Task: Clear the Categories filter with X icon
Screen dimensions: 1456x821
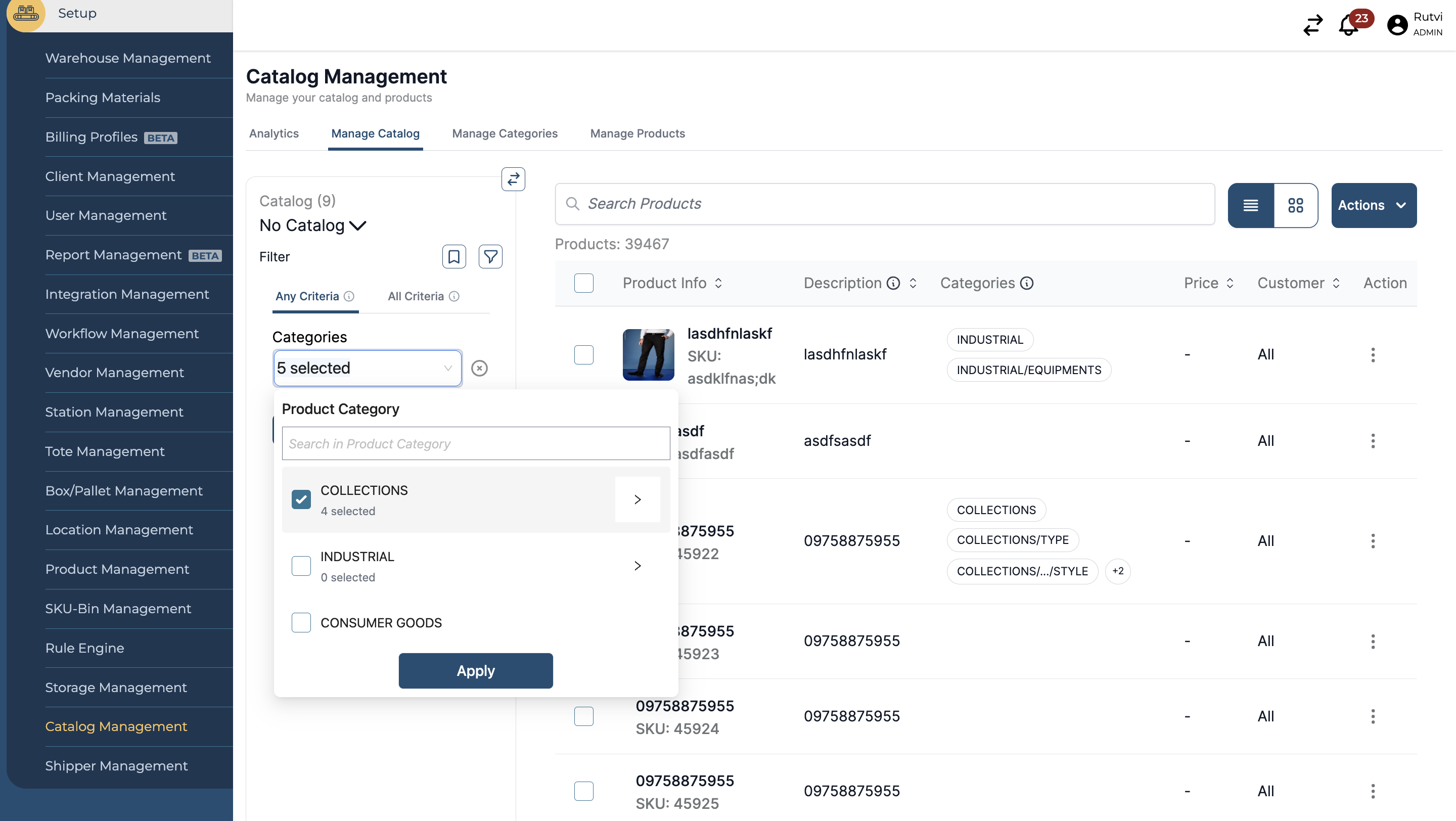Action: pos(479,369)
